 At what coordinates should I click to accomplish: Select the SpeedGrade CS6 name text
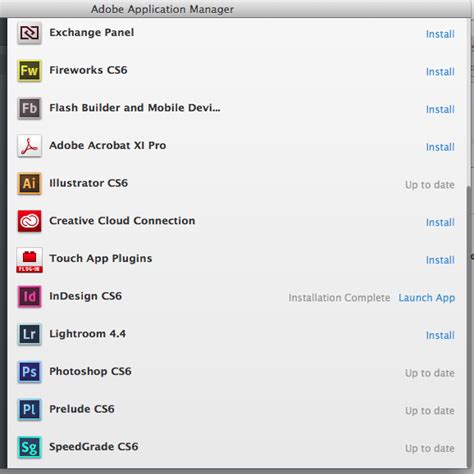pyautogui.click(x=94, y=447)
